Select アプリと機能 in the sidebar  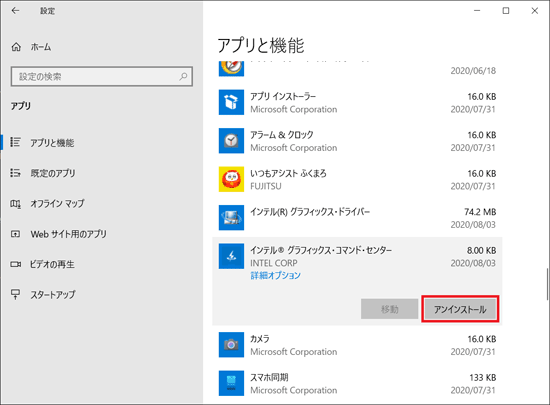click(102, 142)
